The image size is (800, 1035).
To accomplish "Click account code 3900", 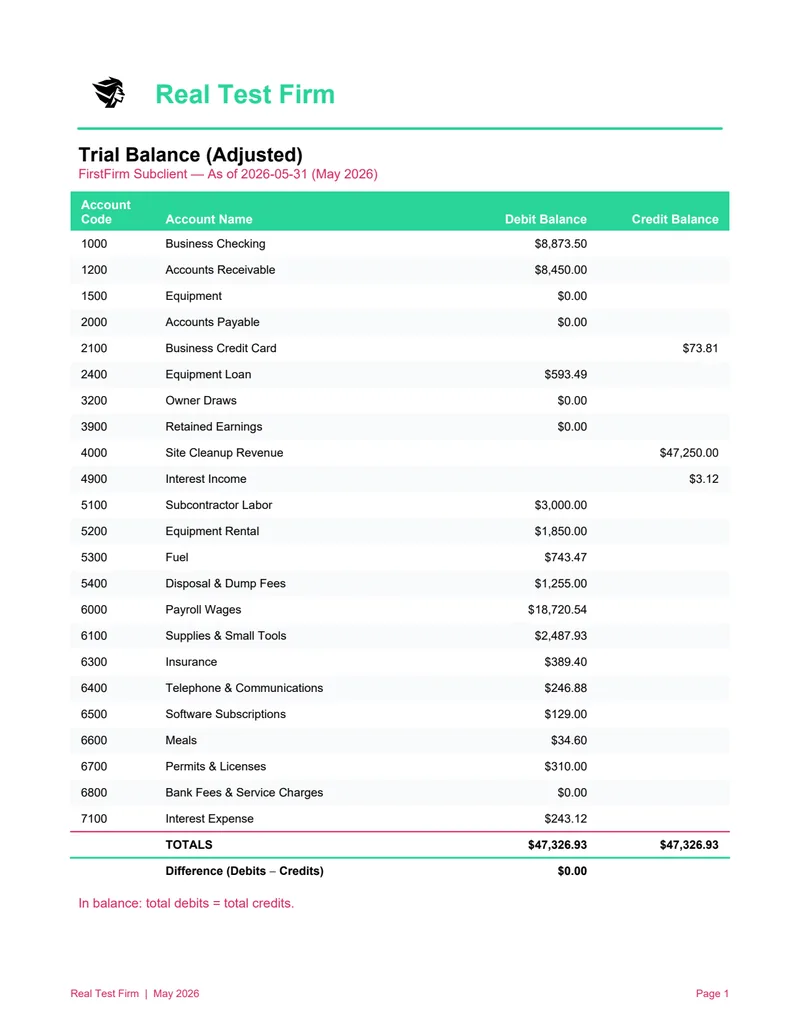I will [94, 426].
